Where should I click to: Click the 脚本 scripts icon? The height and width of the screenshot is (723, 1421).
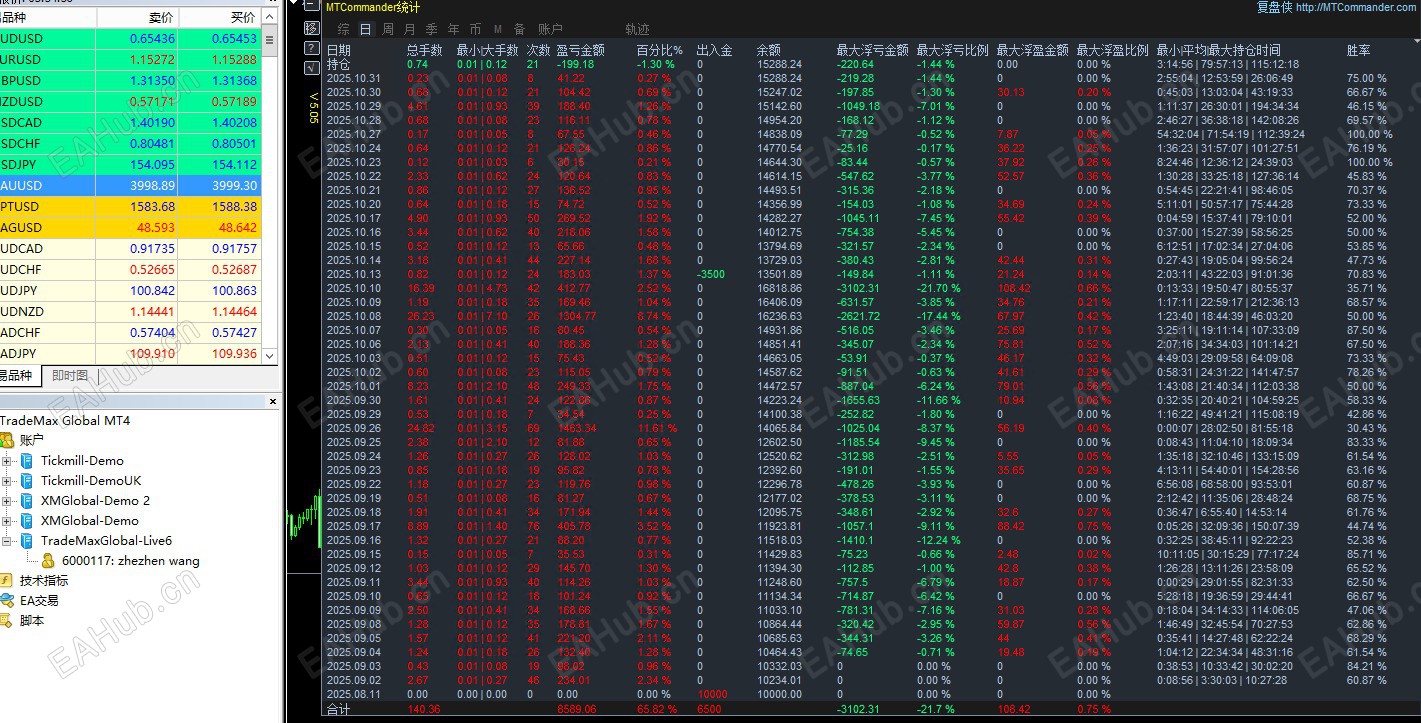pyautogui.click(x=7, y=621)
